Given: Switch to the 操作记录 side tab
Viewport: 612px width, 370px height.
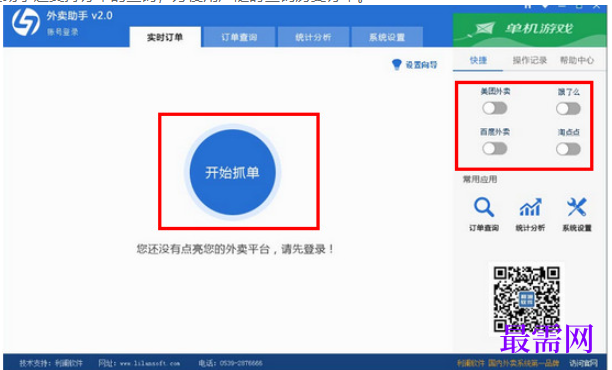Looking at the screenshot, I should (x=530, y=60).
